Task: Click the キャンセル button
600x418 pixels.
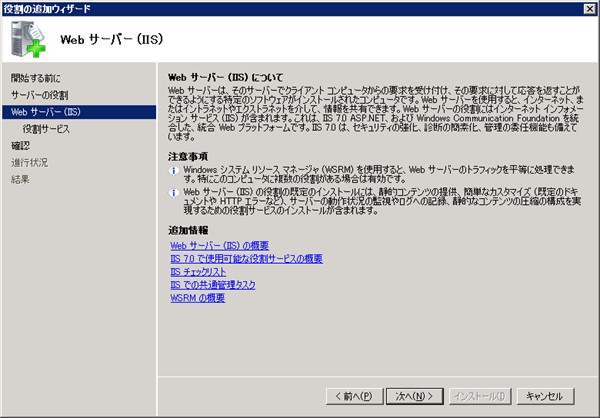Action: point(545,396)
